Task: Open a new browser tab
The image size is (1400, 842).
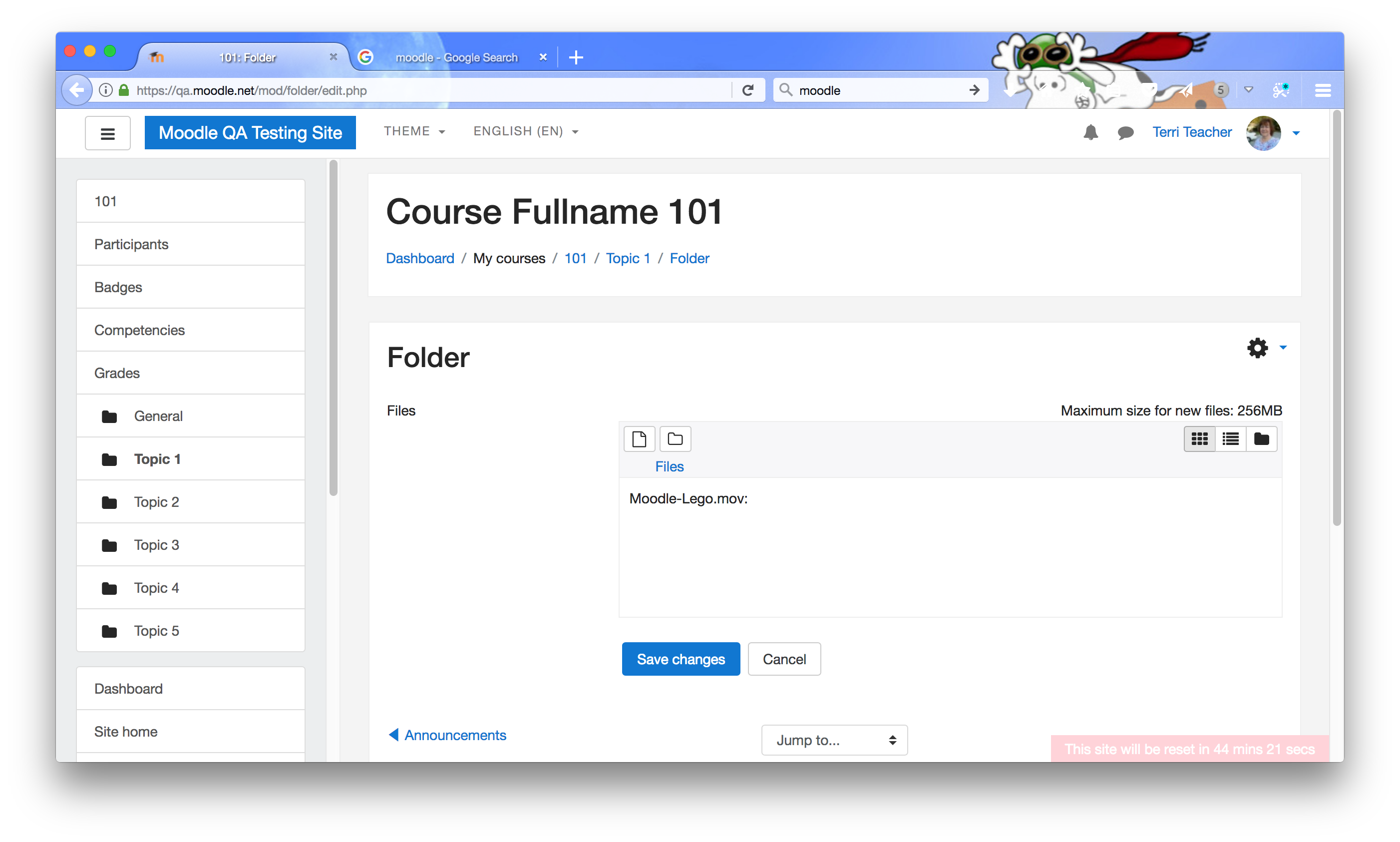Action: 575,57
